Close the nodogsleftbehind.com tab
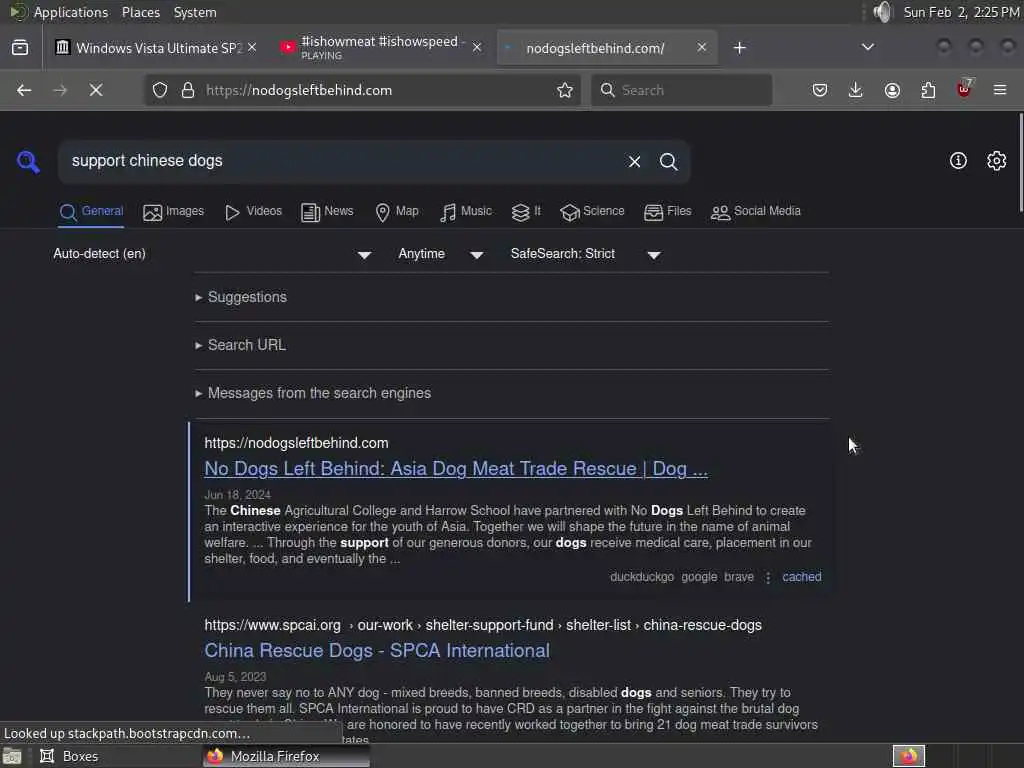1024x768 pixels. [701, 48]
